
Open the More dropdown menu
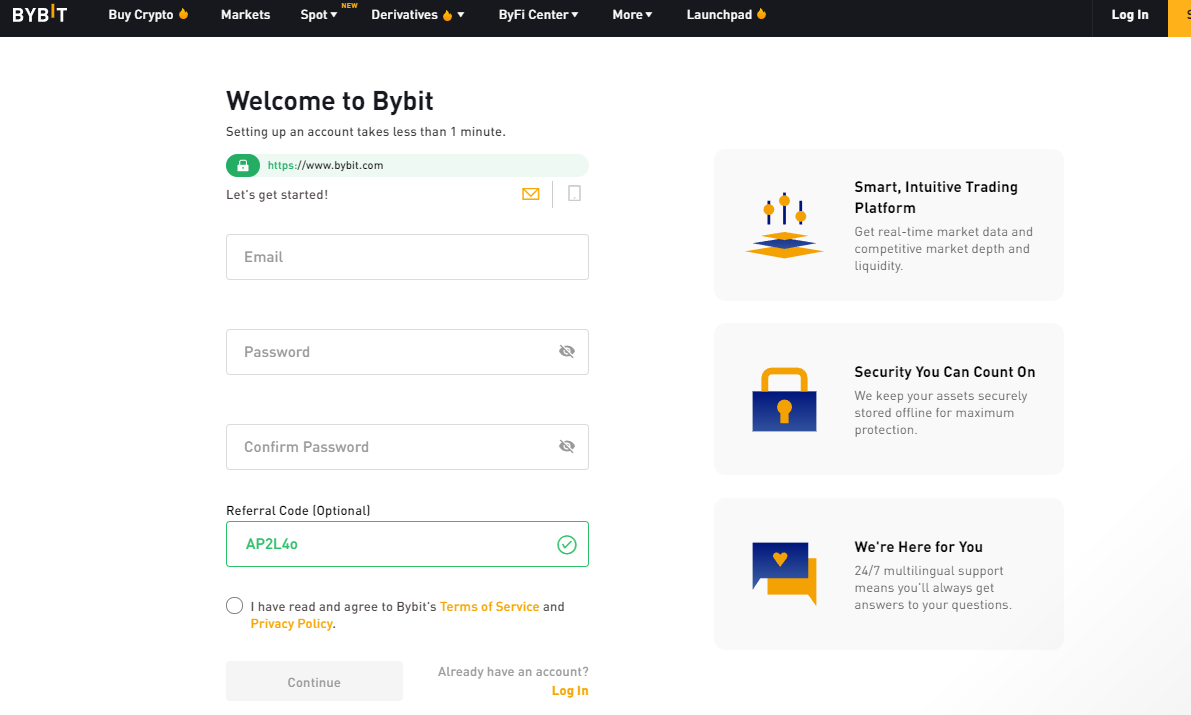click(632, 14)
